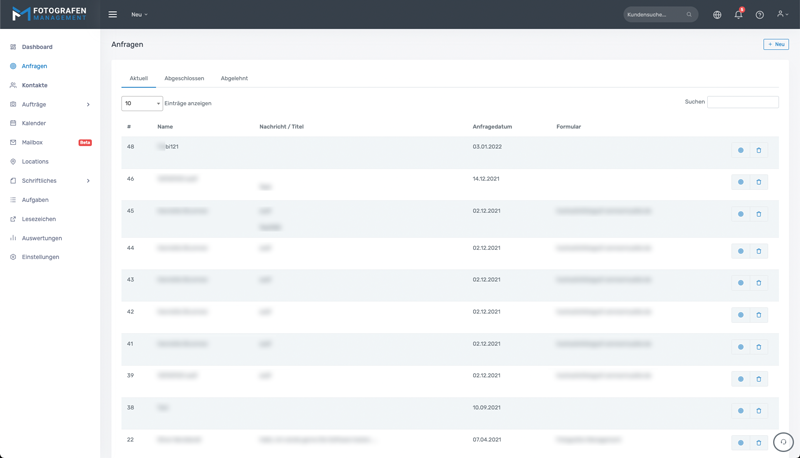Open Kalender in the sidebar
Viewport: 800px width, 458px height.
(34, 123)
